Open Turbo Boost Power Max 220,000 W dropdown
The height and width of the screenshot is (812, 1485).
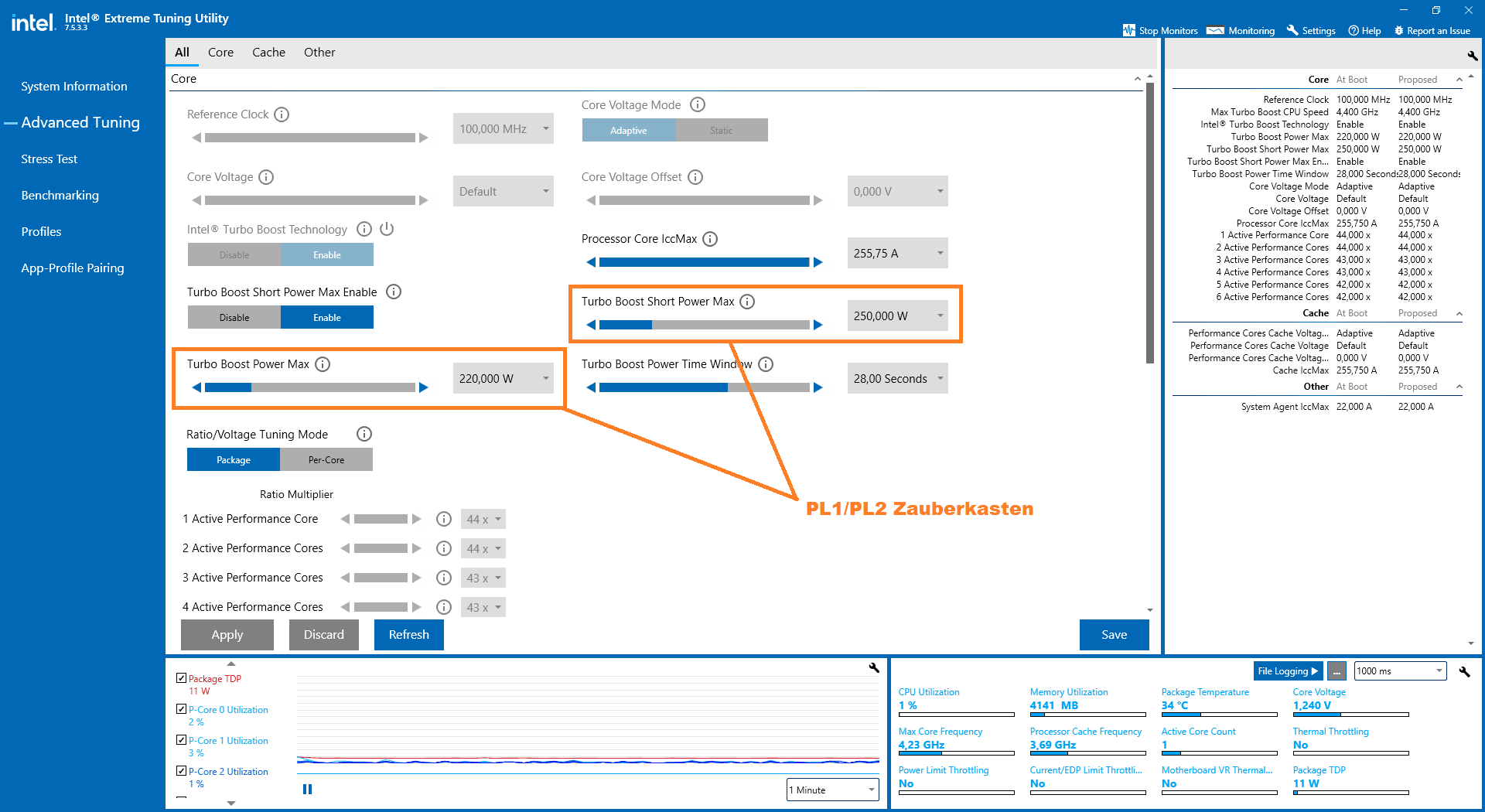click(x=504, y=378)
